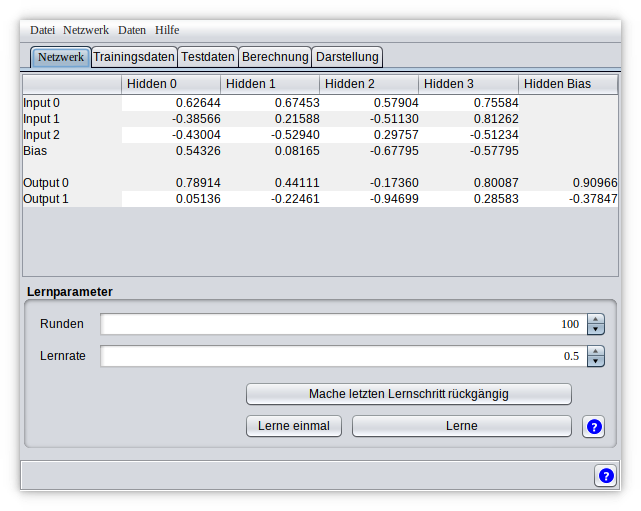This screenshot has height=511, width=641.
Task: Open the Datei menu
Action: tap(43, 30)
